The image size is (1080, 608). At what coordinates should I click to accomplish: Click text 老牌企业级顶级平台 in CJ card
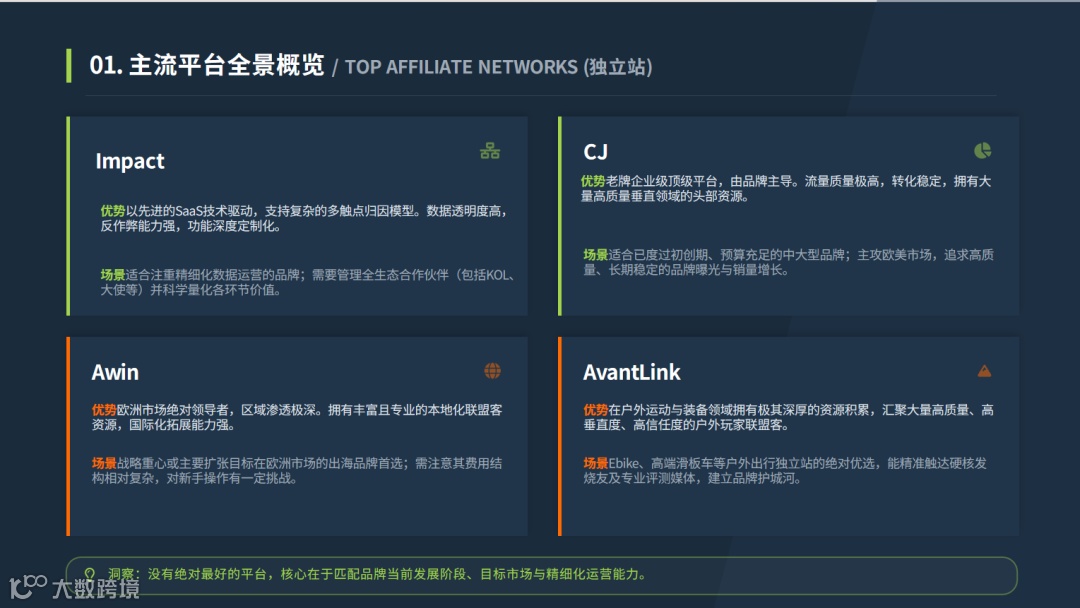[661, 181]
